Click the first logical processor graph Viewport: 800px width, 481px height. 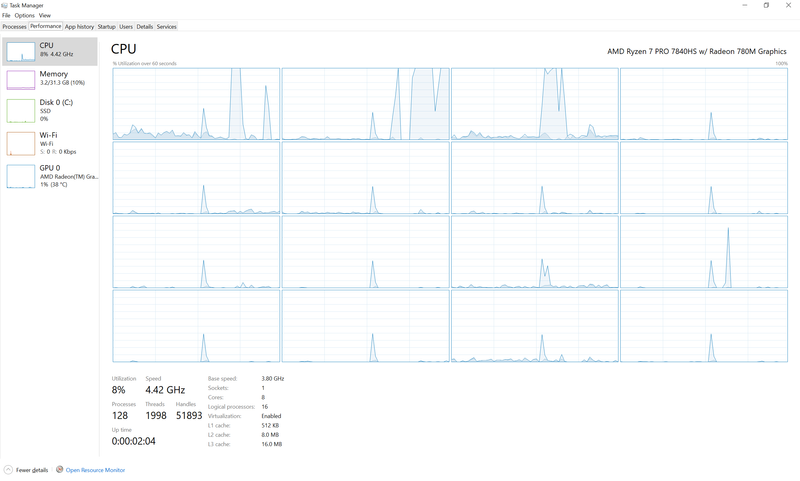tap(196, 104)
